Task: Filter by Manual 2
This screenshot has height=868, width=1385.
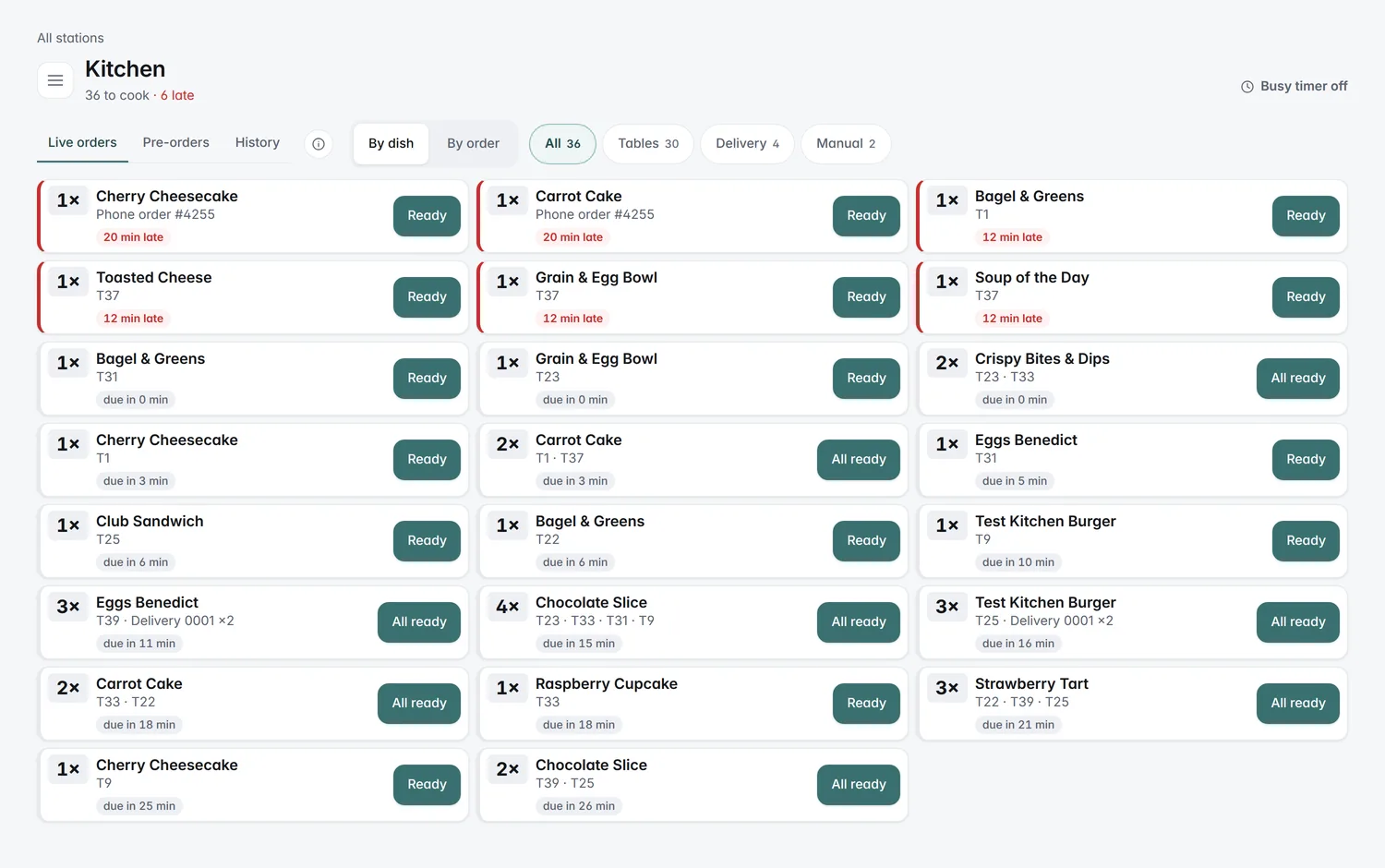Action: (846, 143)
